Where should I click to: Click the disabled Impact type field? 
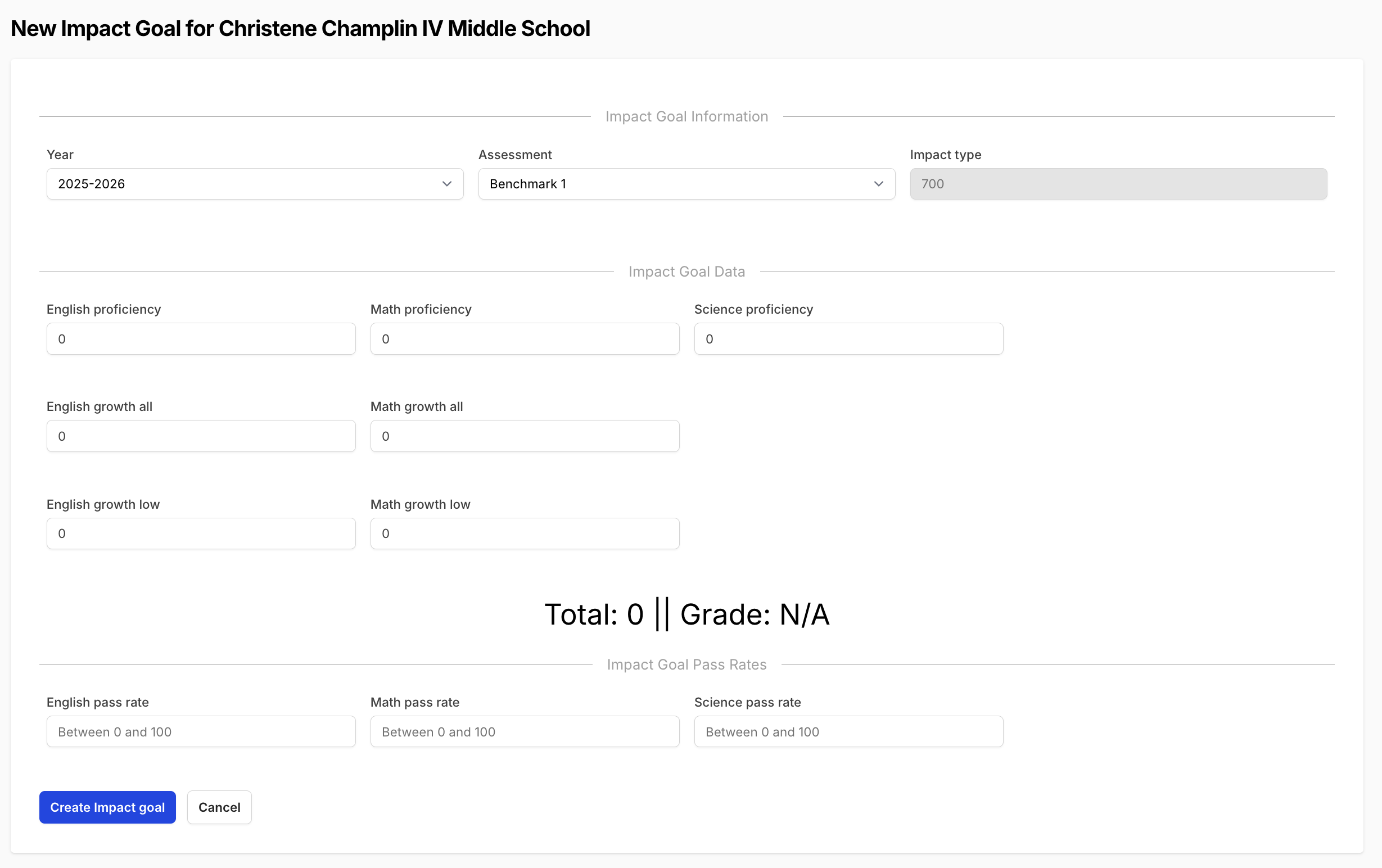click(x=1118, y=184)
